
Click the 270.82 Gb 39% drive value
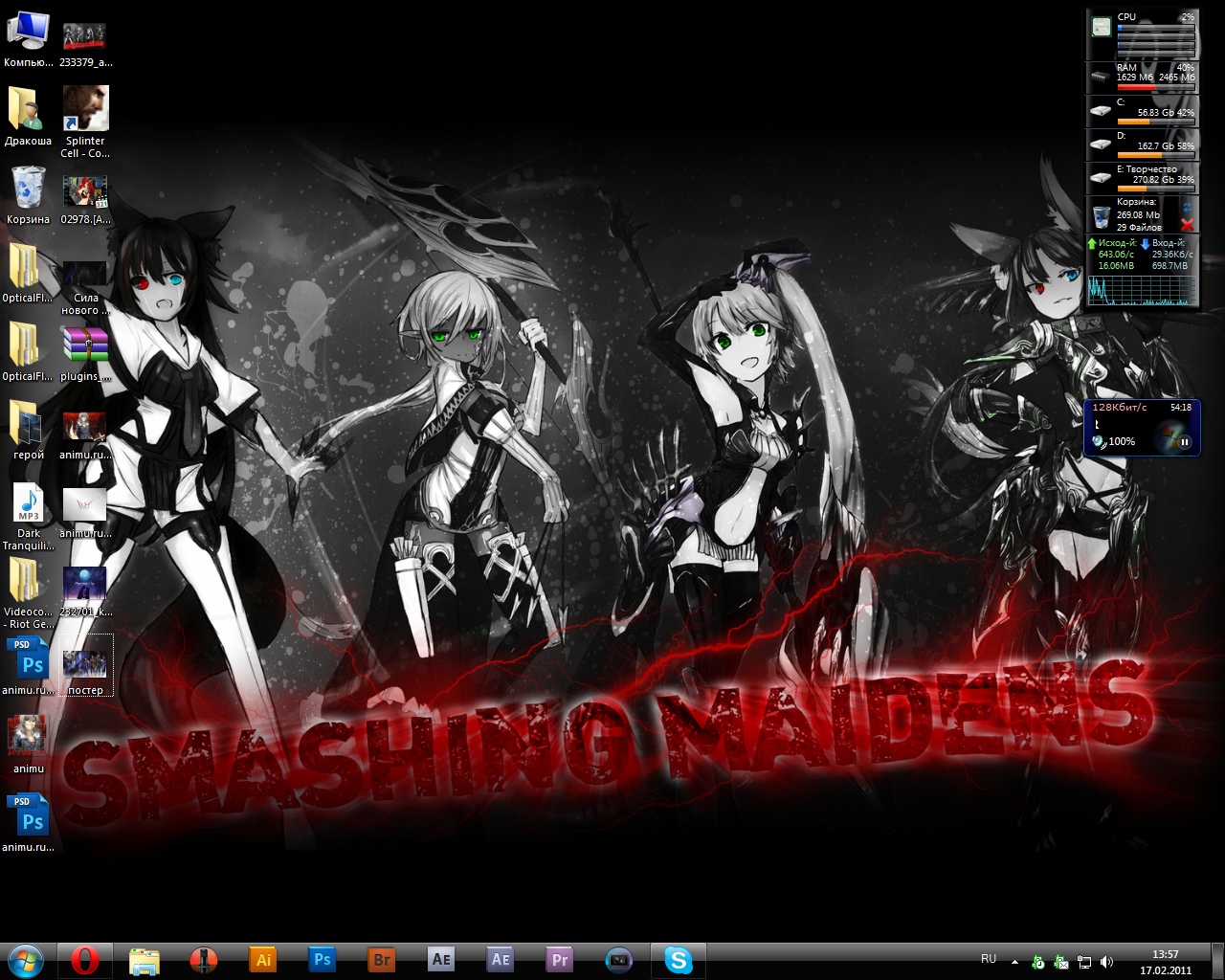1164,180
